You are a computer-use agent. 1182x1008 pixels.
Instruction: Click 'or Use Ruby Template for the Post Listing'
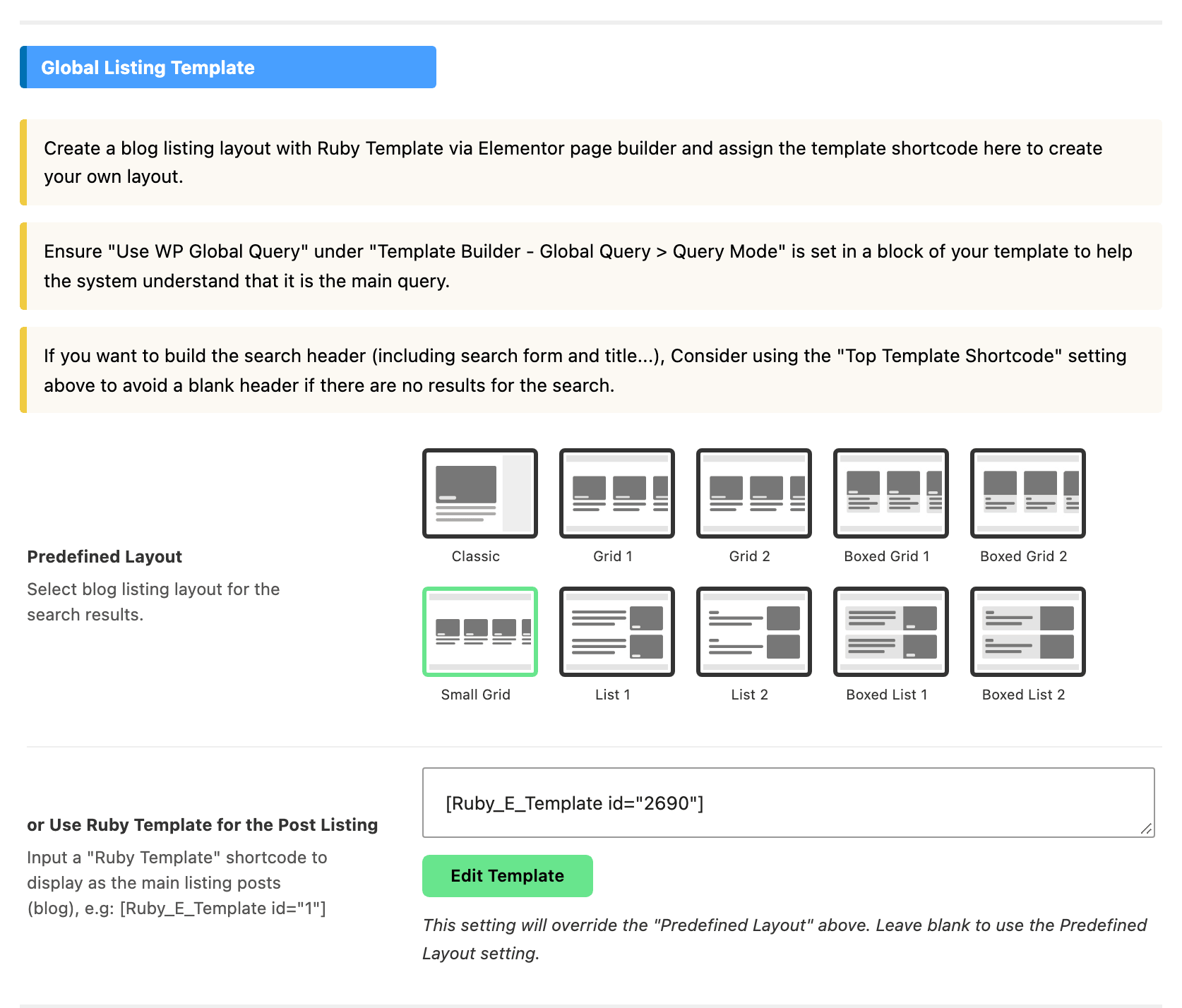[x=203, y=825]
